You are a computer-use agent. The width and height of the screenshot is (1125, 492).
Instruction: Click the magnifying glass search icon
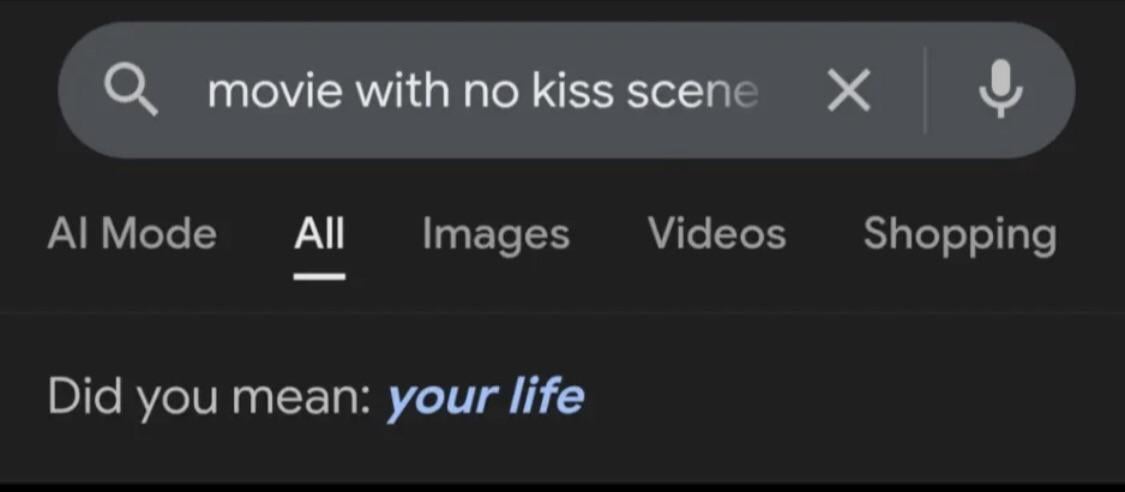tap(131, 92)
